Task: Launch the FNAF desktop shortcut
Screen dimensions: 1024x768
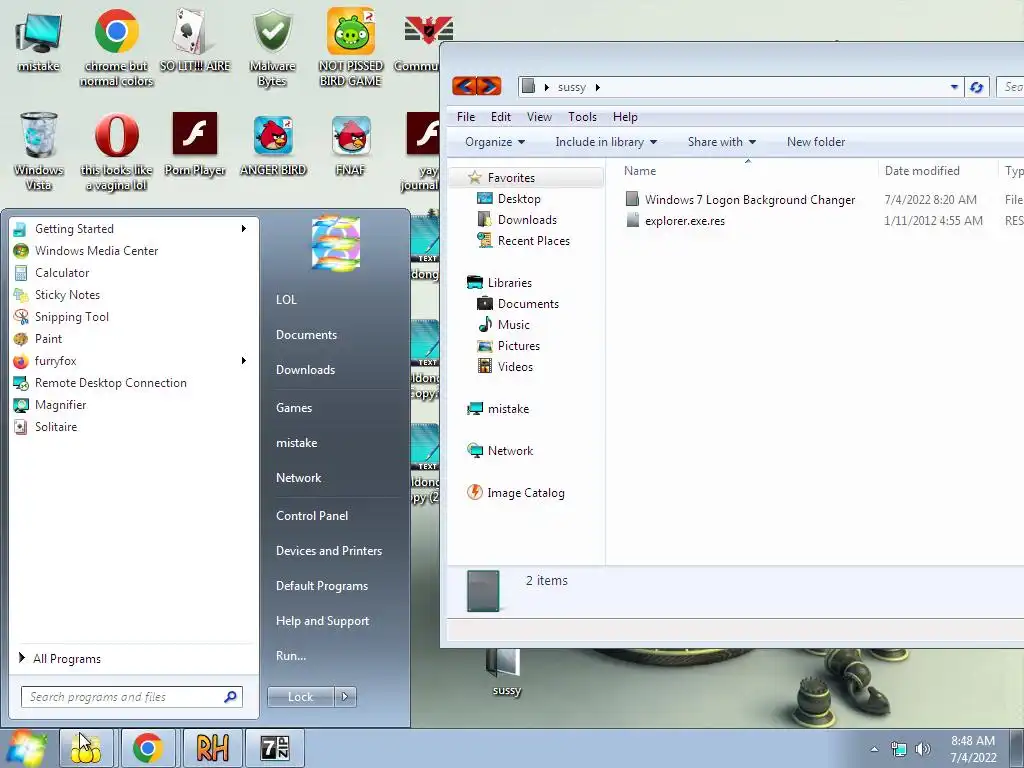Action: click(x=351, y=144)
